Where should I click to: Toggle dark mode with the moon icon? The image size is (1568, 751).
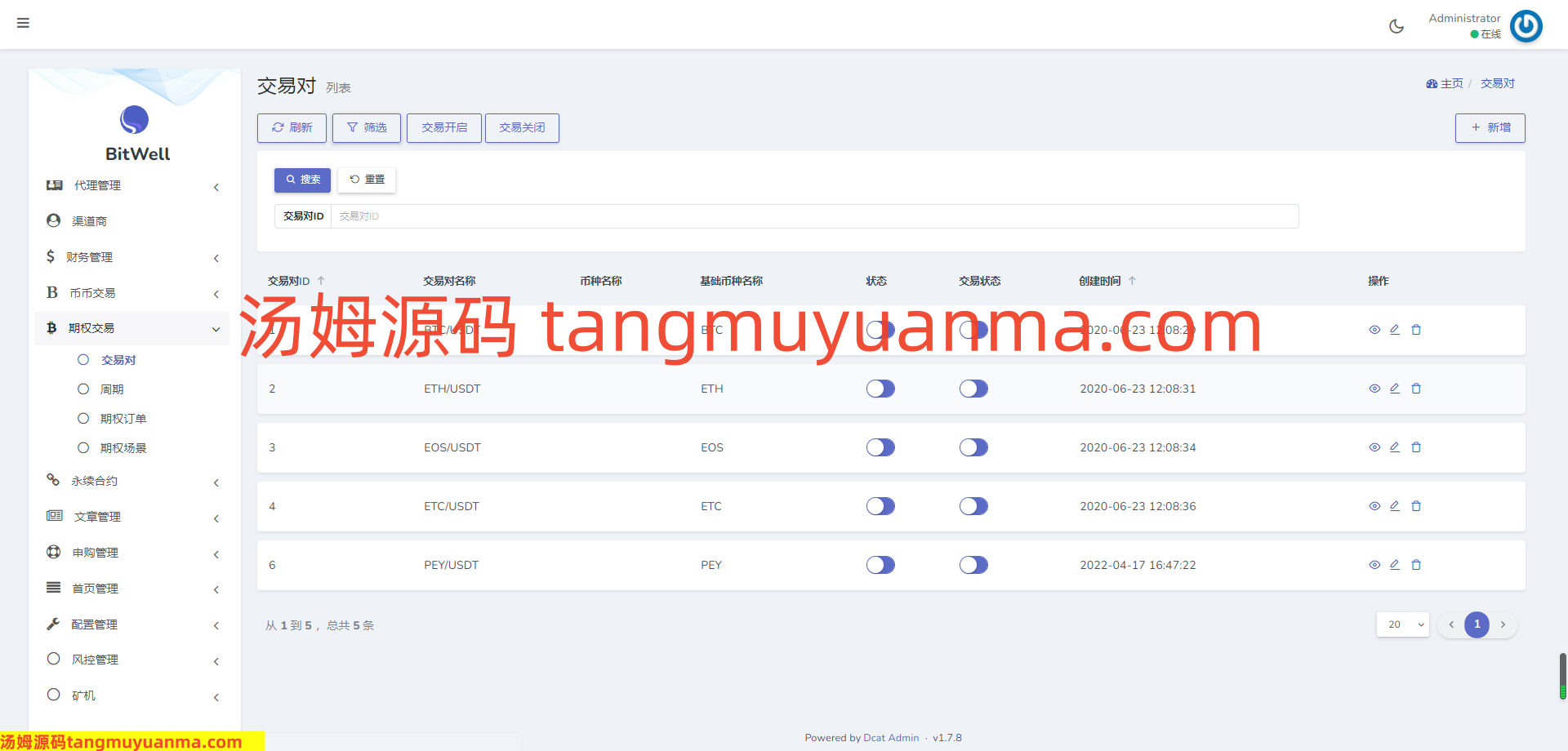click(1396, 26)
